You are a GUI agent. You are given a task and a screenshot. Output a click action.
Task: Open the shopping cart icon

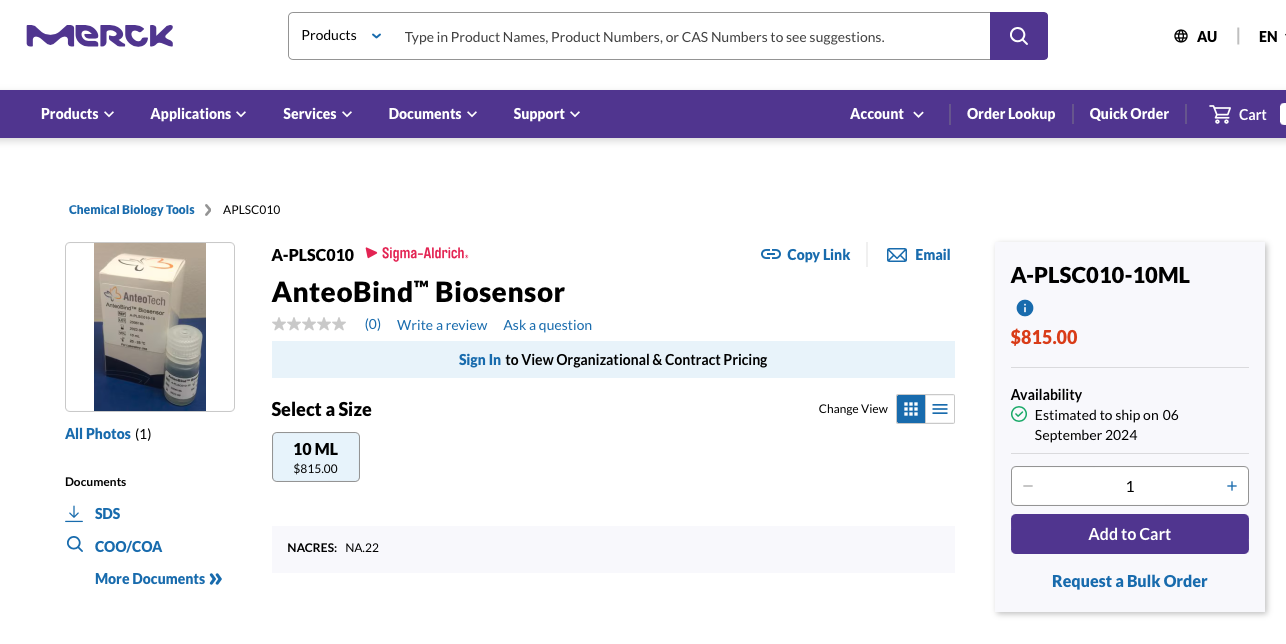[1220, 114]
